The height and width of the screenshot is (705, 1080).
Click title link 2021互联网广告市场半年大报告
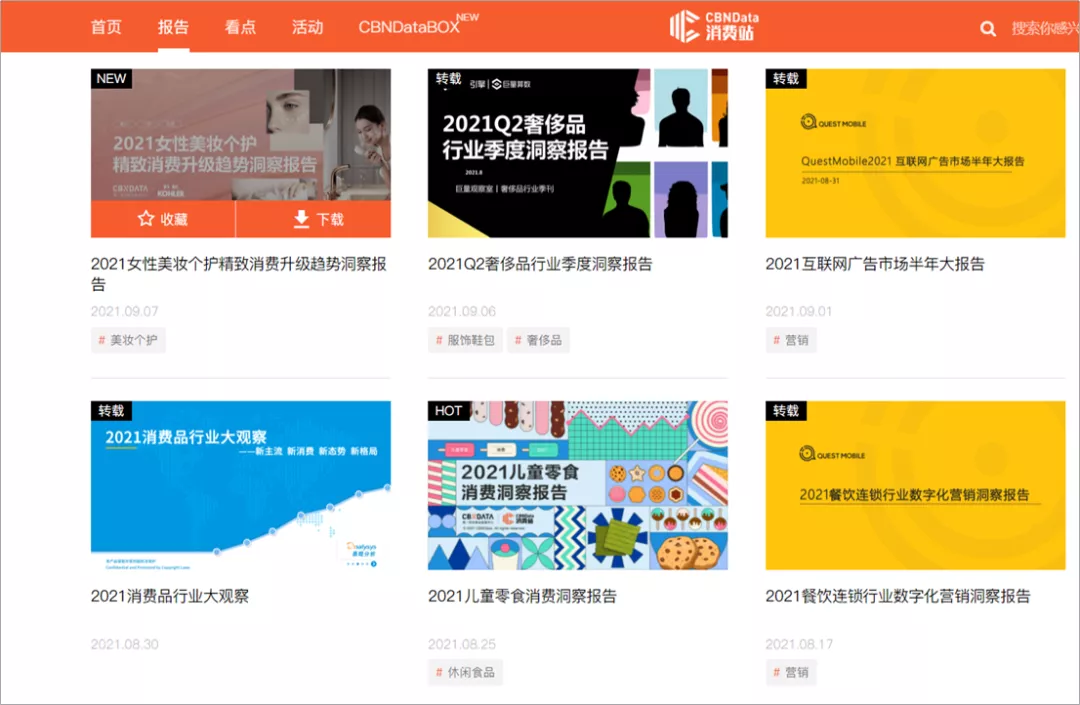tap(875, 264)
